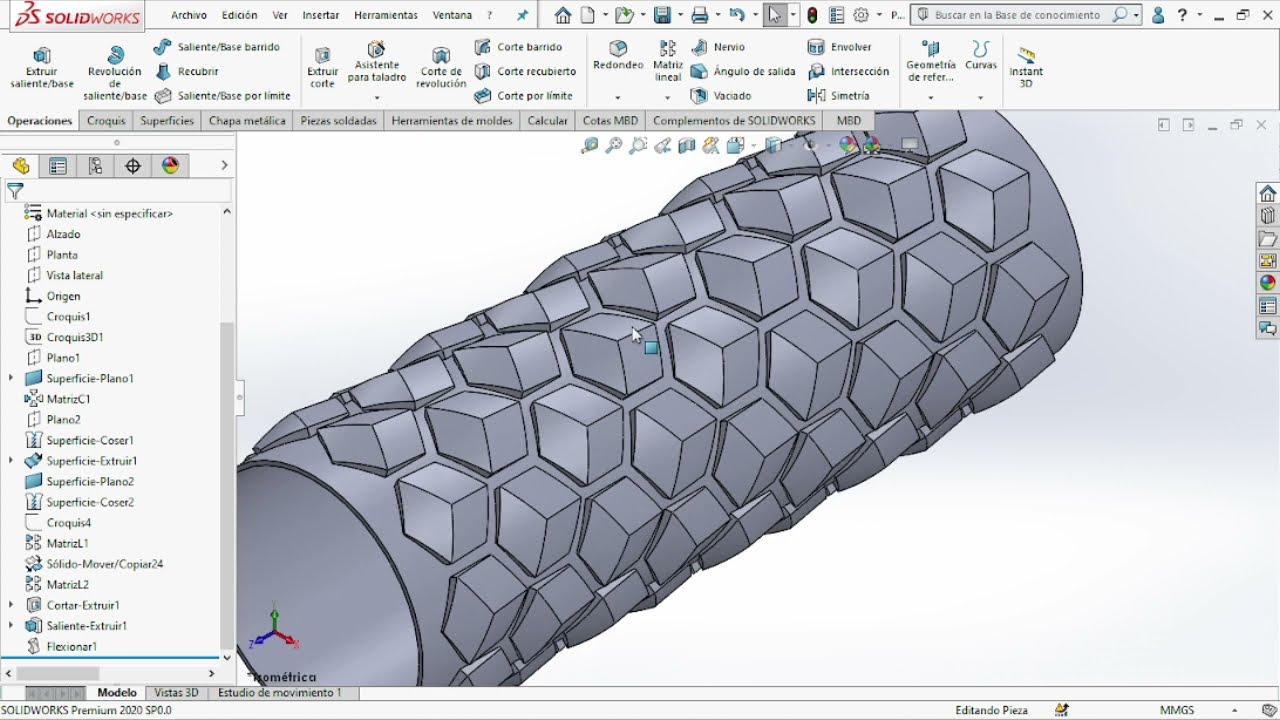Click the Simetría mirror tool
The height and width of the screenshot is (720, 1280).
point(839,96)
